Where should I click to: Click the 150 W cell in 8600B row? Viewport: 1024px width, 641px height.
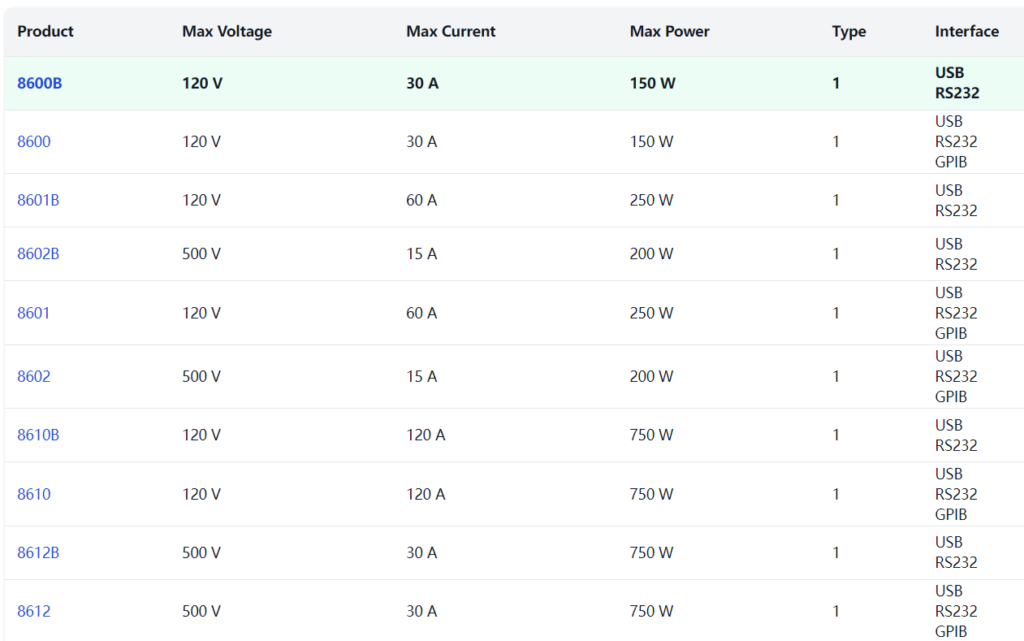coord(652,83)
